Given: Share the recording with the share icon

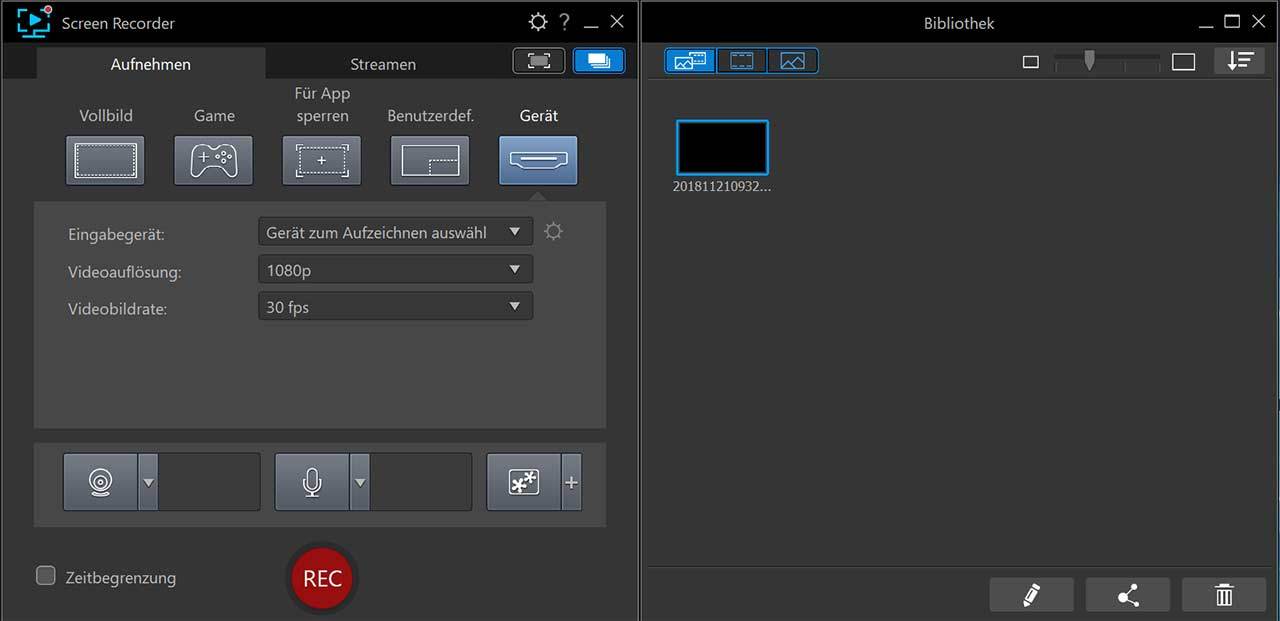Looking at the screenshot, I should [x=1128, y=595].
